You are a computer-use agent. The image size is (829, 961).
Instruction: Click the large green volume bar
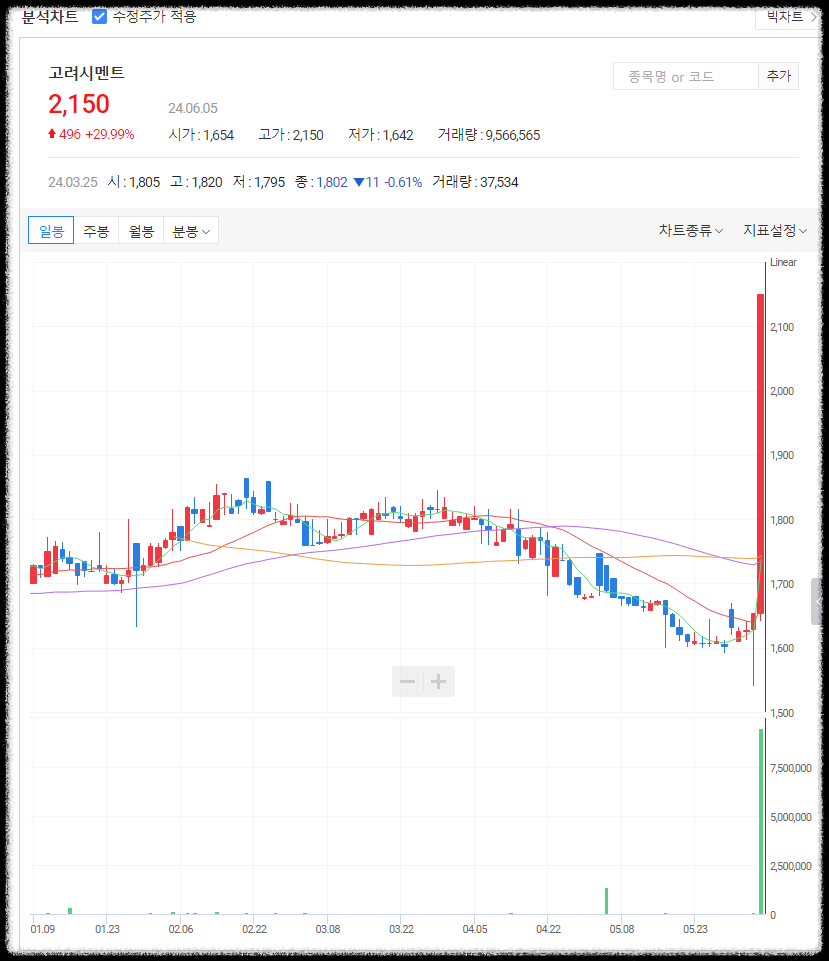pos(762,821)
